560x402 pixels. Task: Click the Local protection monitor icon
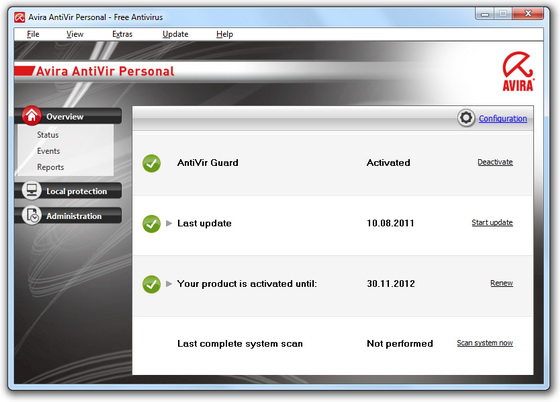(x=31, y=190)
